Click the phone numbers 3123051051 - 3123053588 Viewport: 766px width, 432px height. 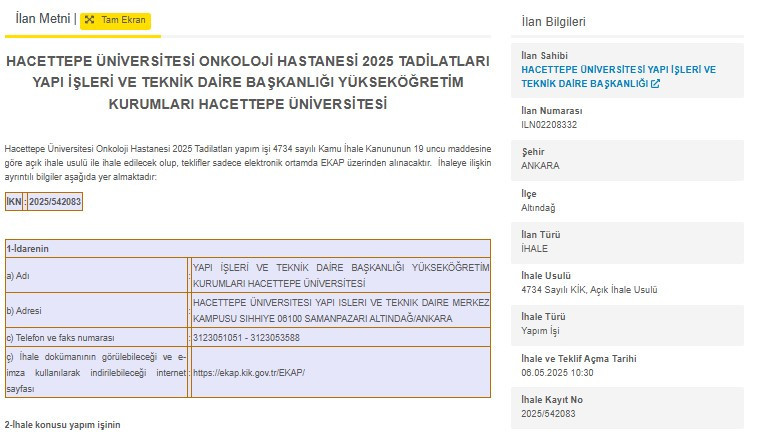tap(246, 338)
